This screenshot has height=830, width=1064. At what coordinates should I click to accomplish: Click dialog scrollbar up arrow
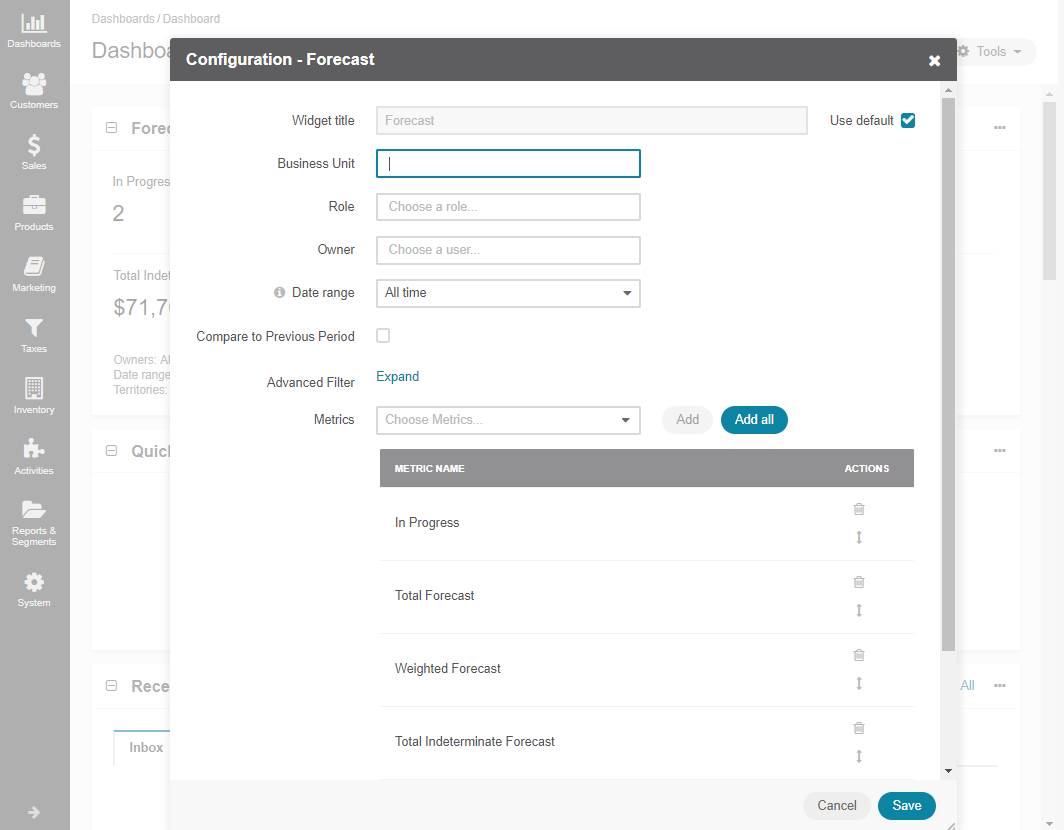point(948,90)
